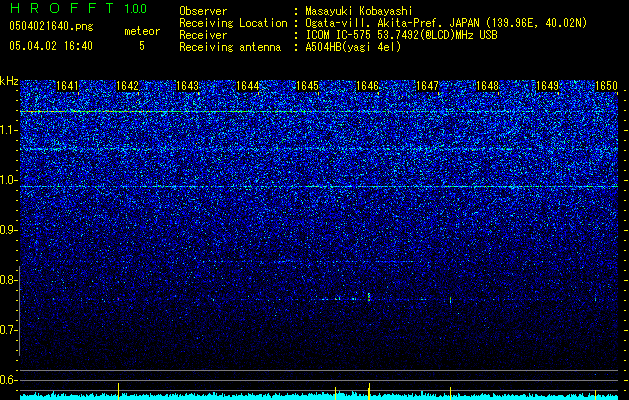Click the 'Receiving Location' label

[233, 23]
